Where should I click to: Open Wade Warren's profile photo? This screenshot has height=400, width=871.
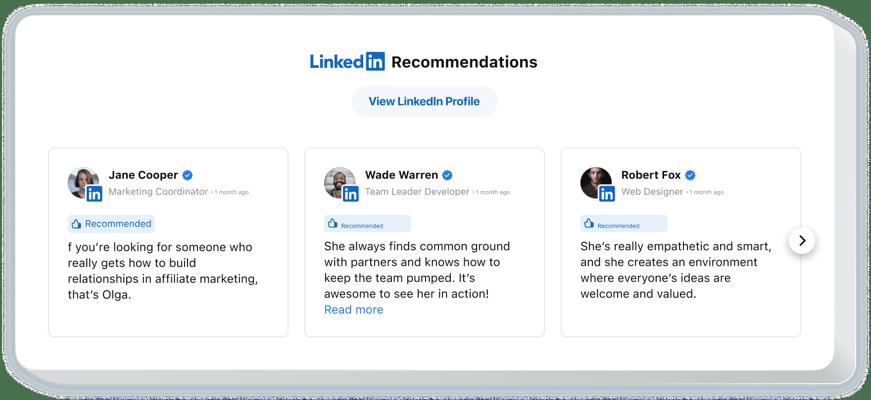(x=339, y=182)
